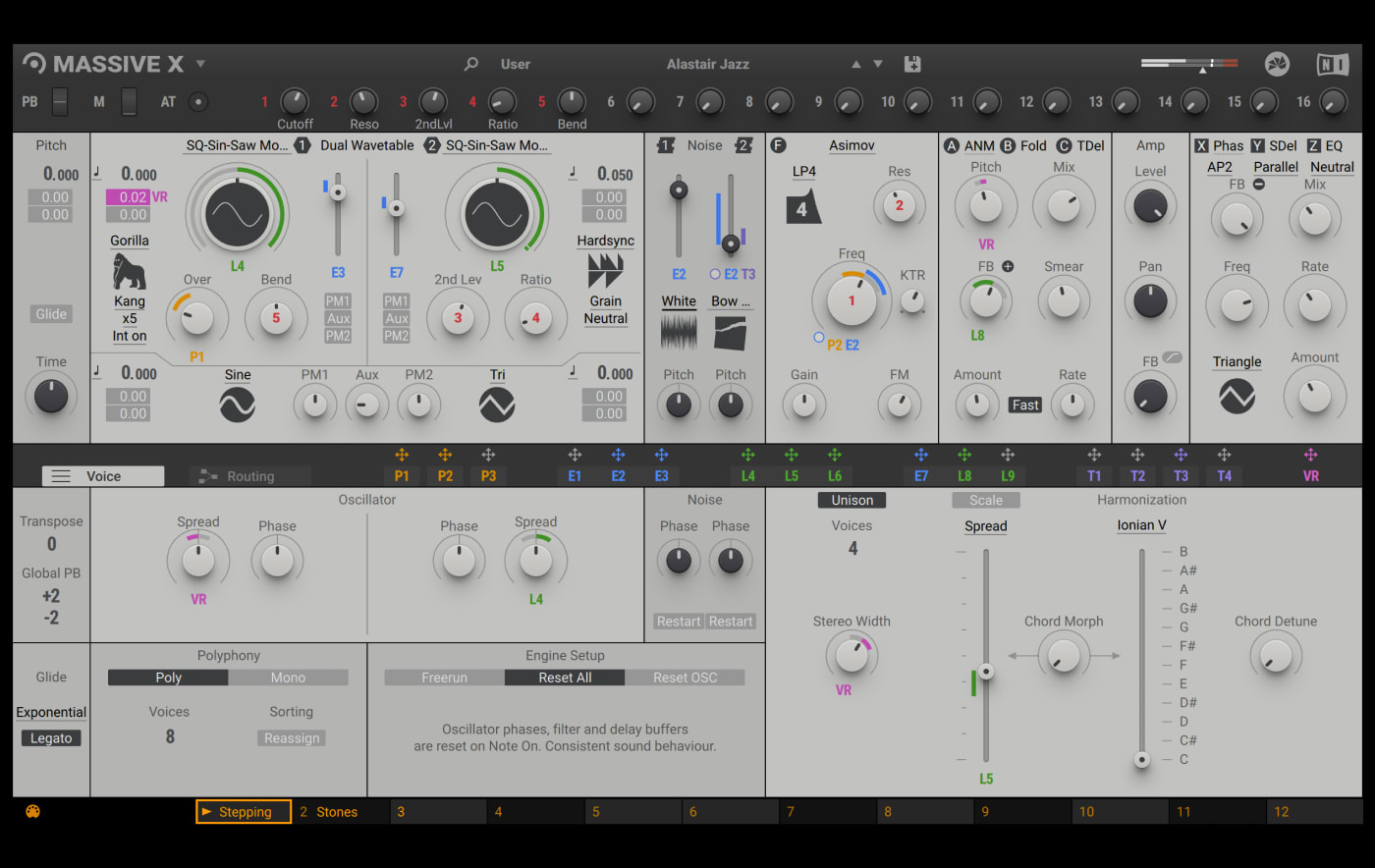The width and height of the screenshot is (1375, 868).
Task: Grab the VR modulation drag handle
Action: (1310, 455)
